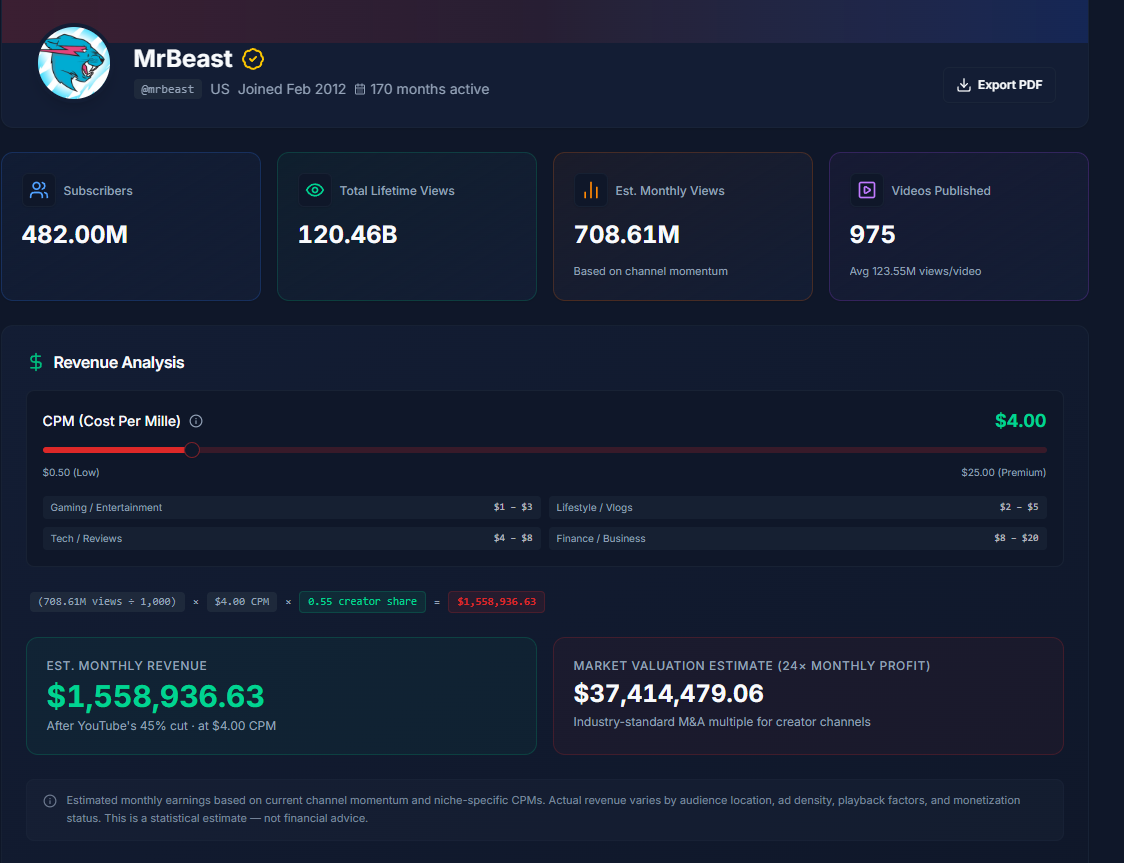Image resolution: width=1124 pixels, height=863 pixels.
Task: Click the 708.61M monthly views value
Action: point(627,234)
